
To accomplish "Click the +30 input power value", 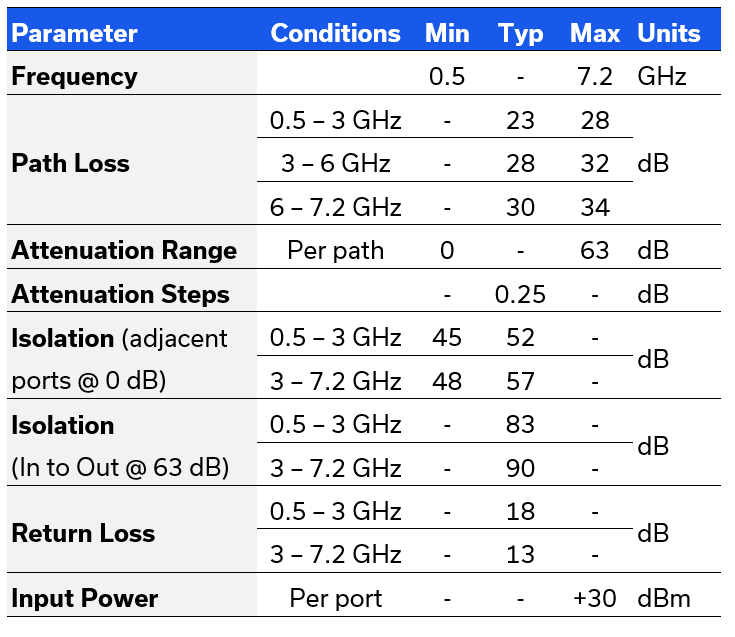I will [x=595, y=598].
